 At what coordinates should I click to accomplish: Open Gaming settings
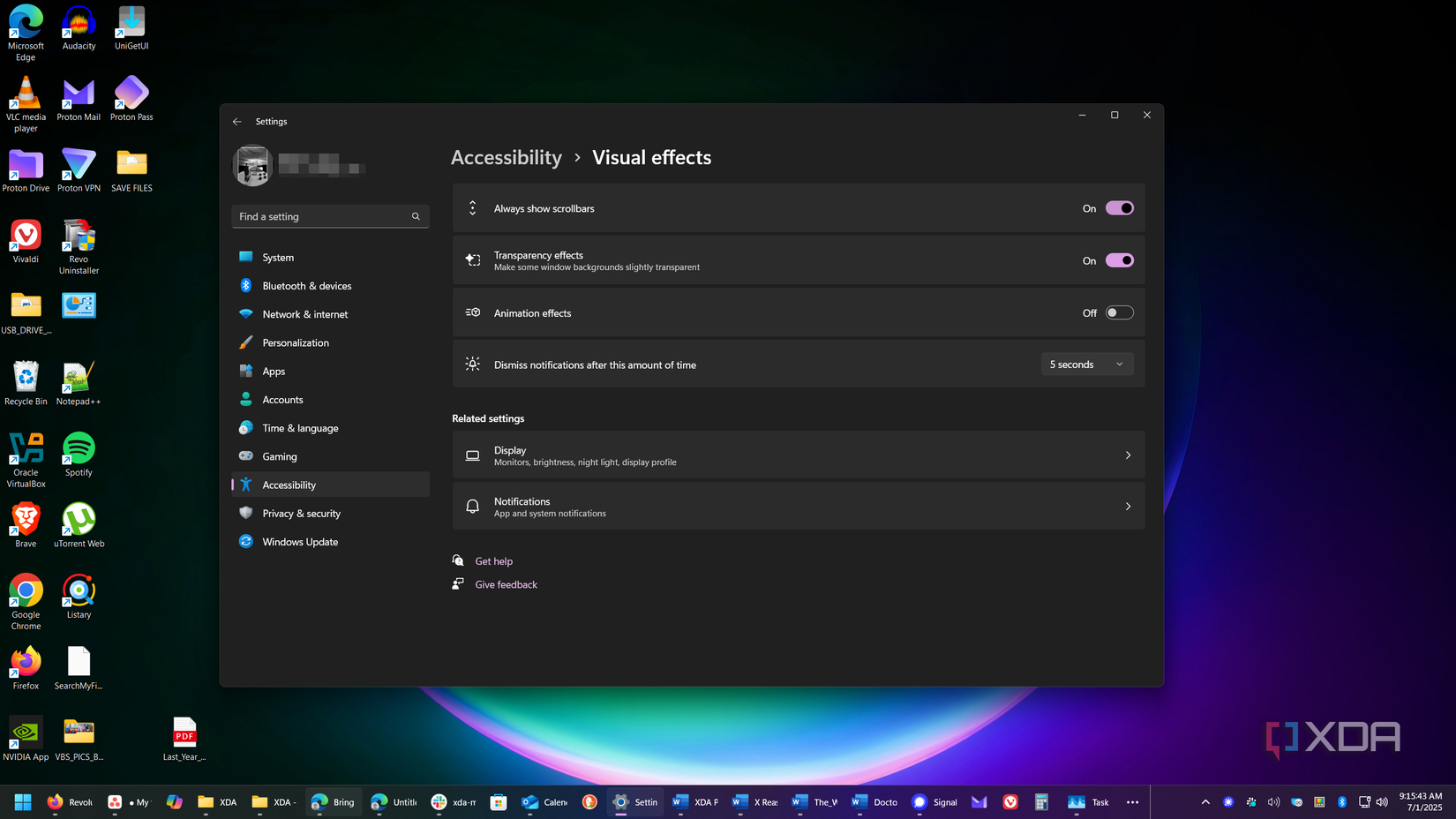[x=279, y=456]
